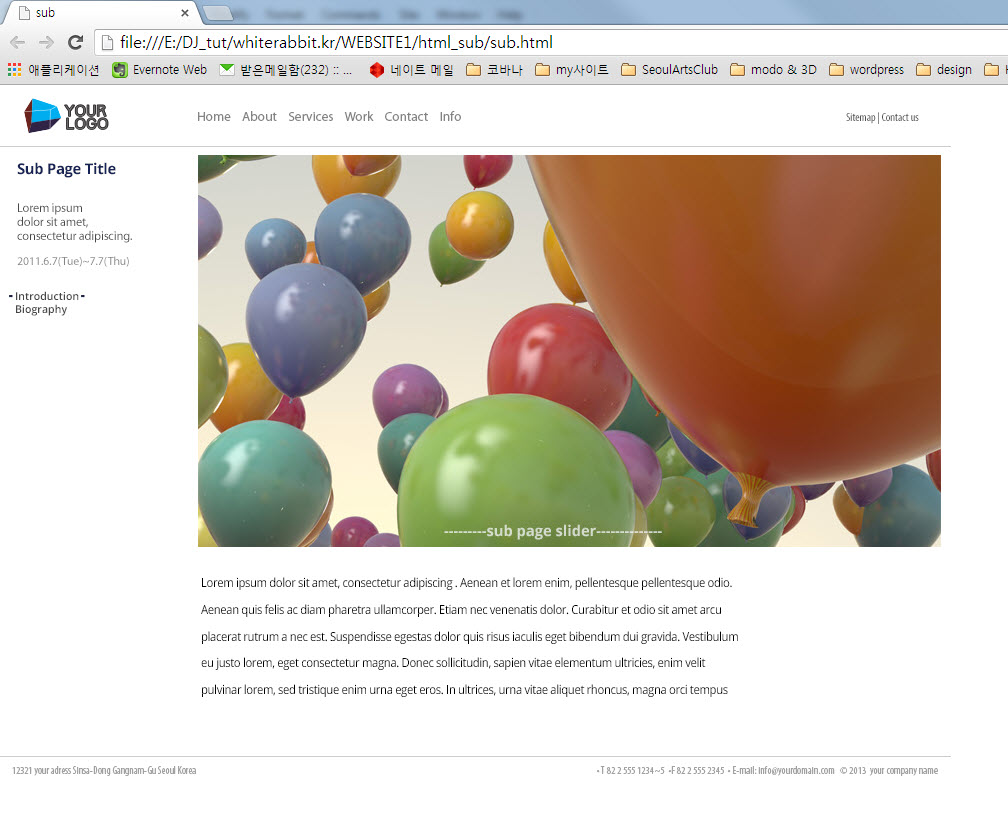Expand the SeoulArtsClub bookmark folder
This screenshot has width=1008, height=836.
pyautogui.click(x=669, y=70)
